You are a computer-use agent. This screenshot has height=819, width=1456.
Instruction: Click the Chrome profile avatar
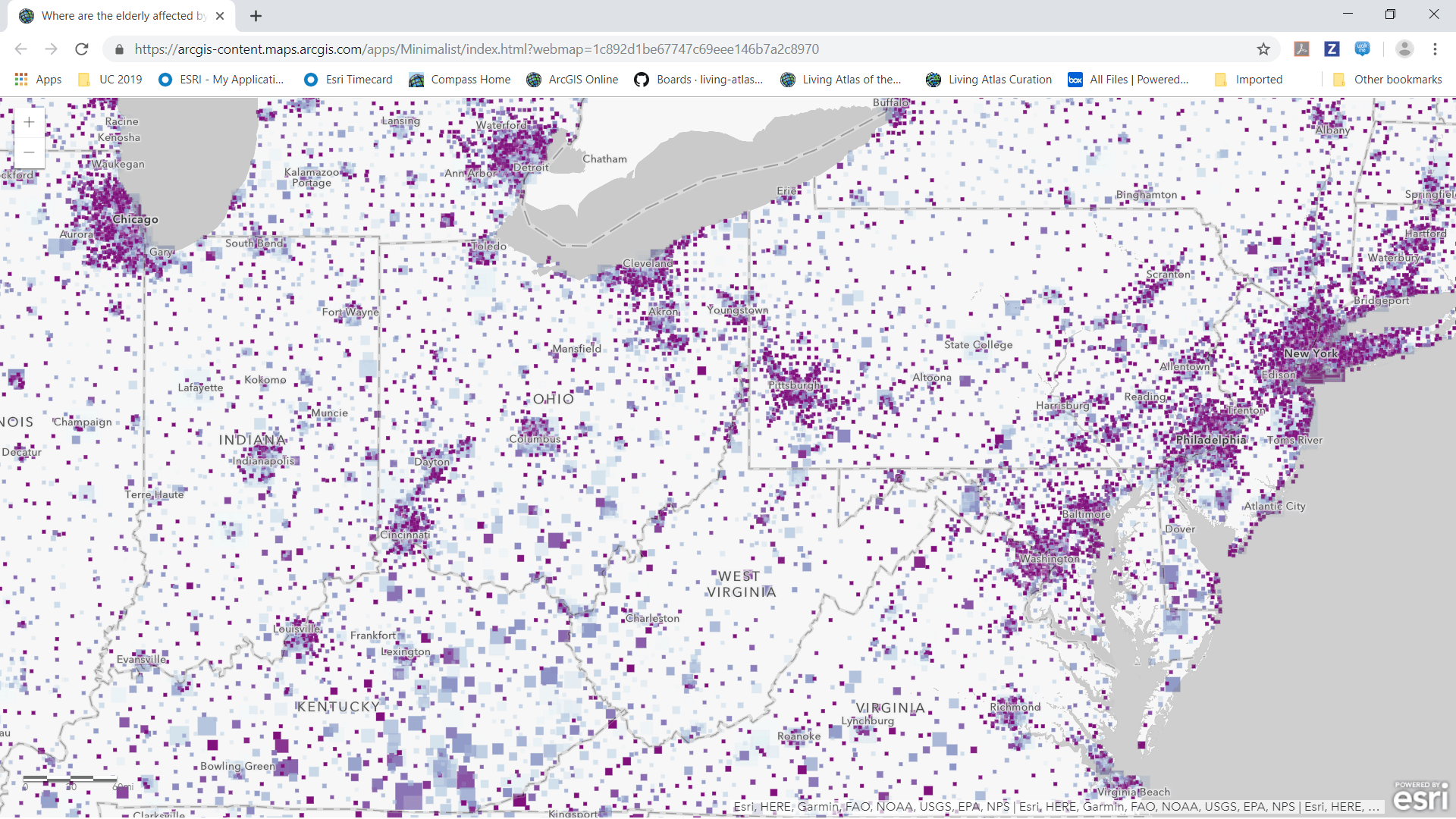point(1405,49)
